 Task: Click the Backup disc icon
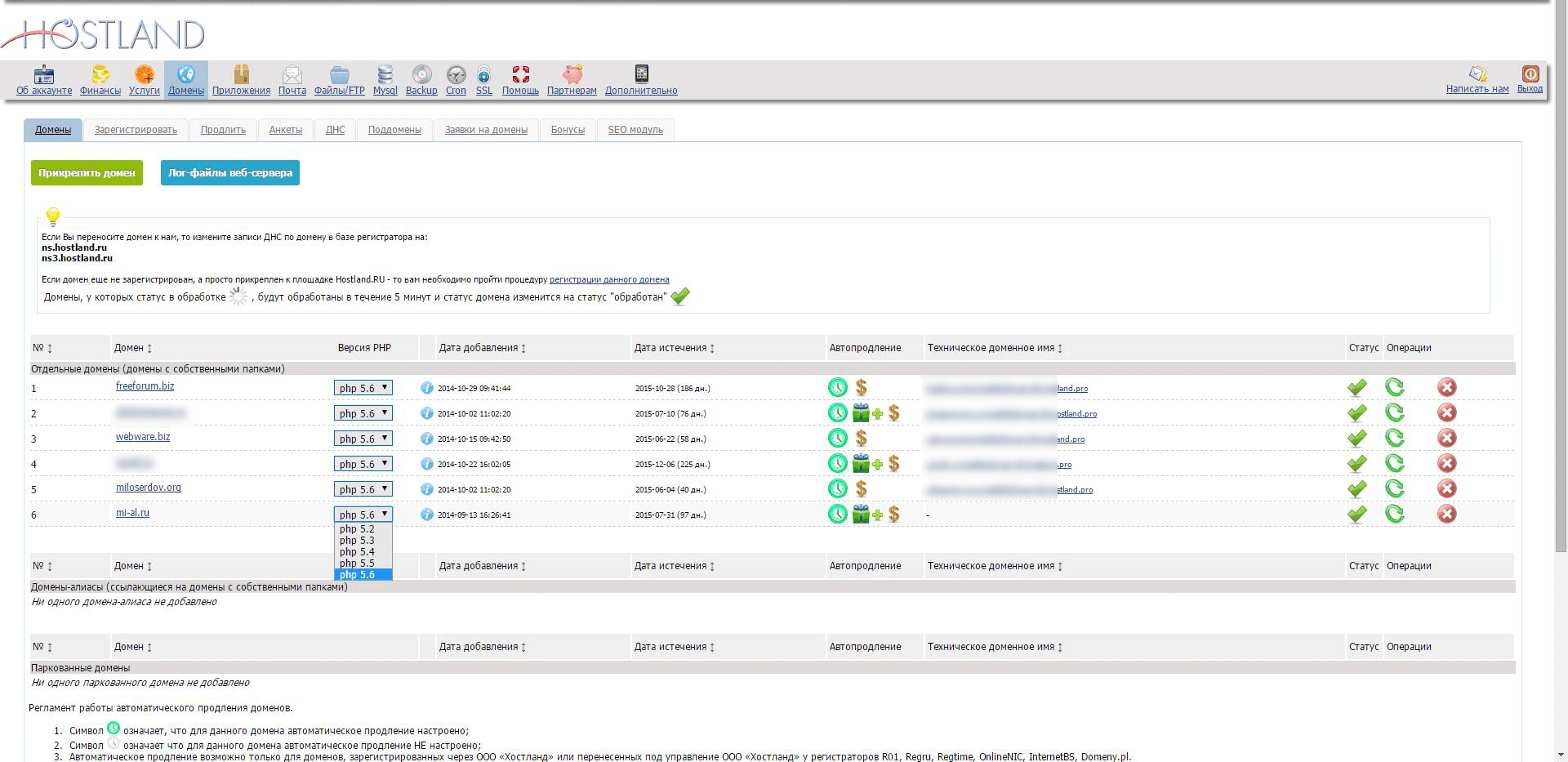click(421, 75)
